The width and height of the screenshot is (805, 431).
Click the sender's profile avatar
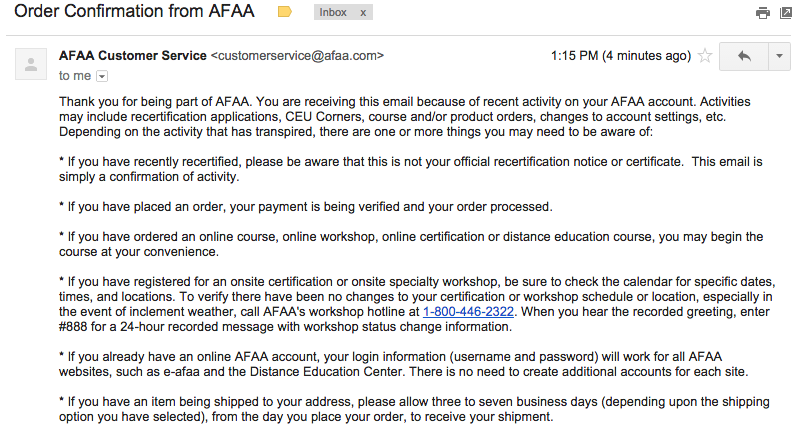click(31, 65)
